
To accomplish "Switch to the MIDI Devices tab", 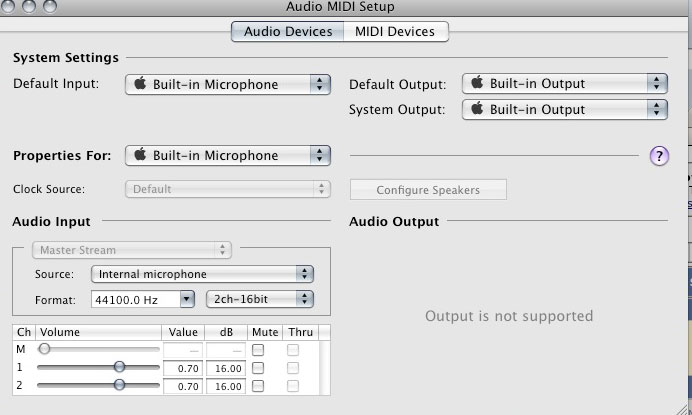I will (x=396, y=32).
